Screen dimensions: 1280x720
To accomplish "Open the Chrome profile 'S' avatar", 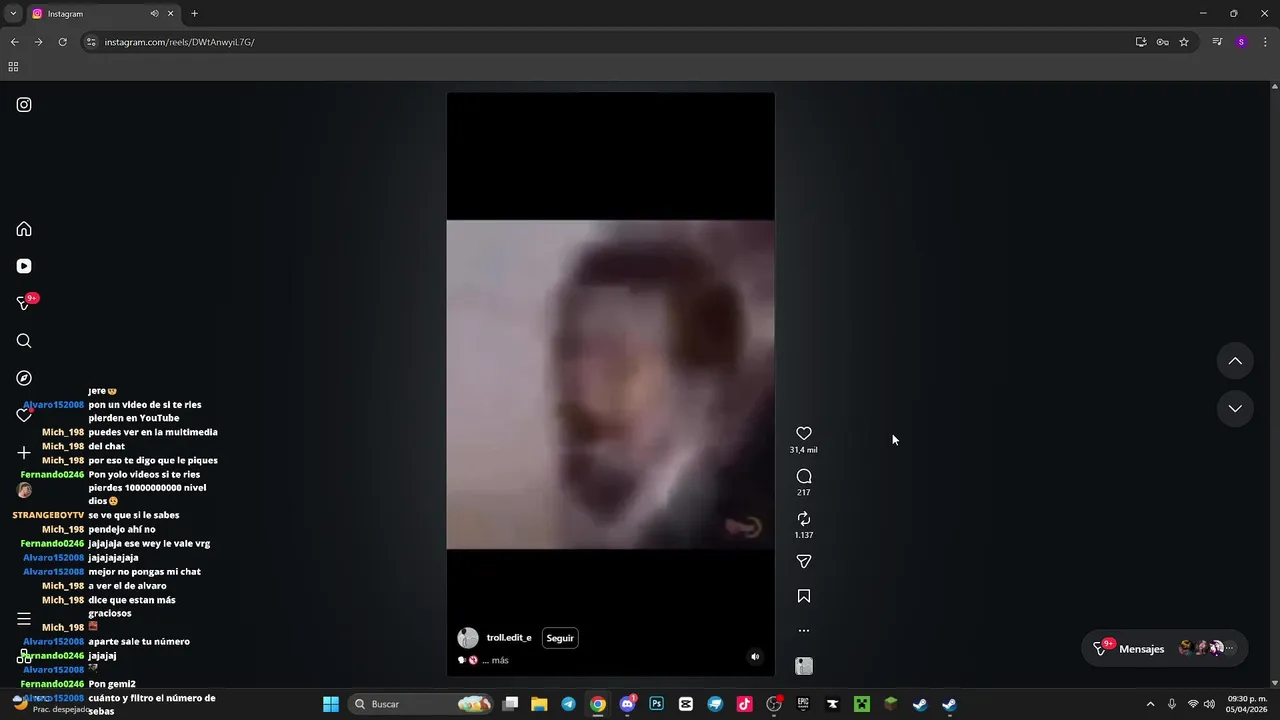I will click(x=1241, y=42).
